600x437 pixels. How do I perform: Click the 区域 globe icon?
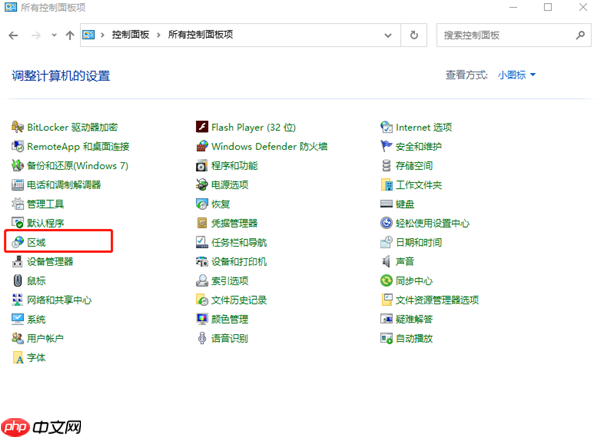[18, 242]
